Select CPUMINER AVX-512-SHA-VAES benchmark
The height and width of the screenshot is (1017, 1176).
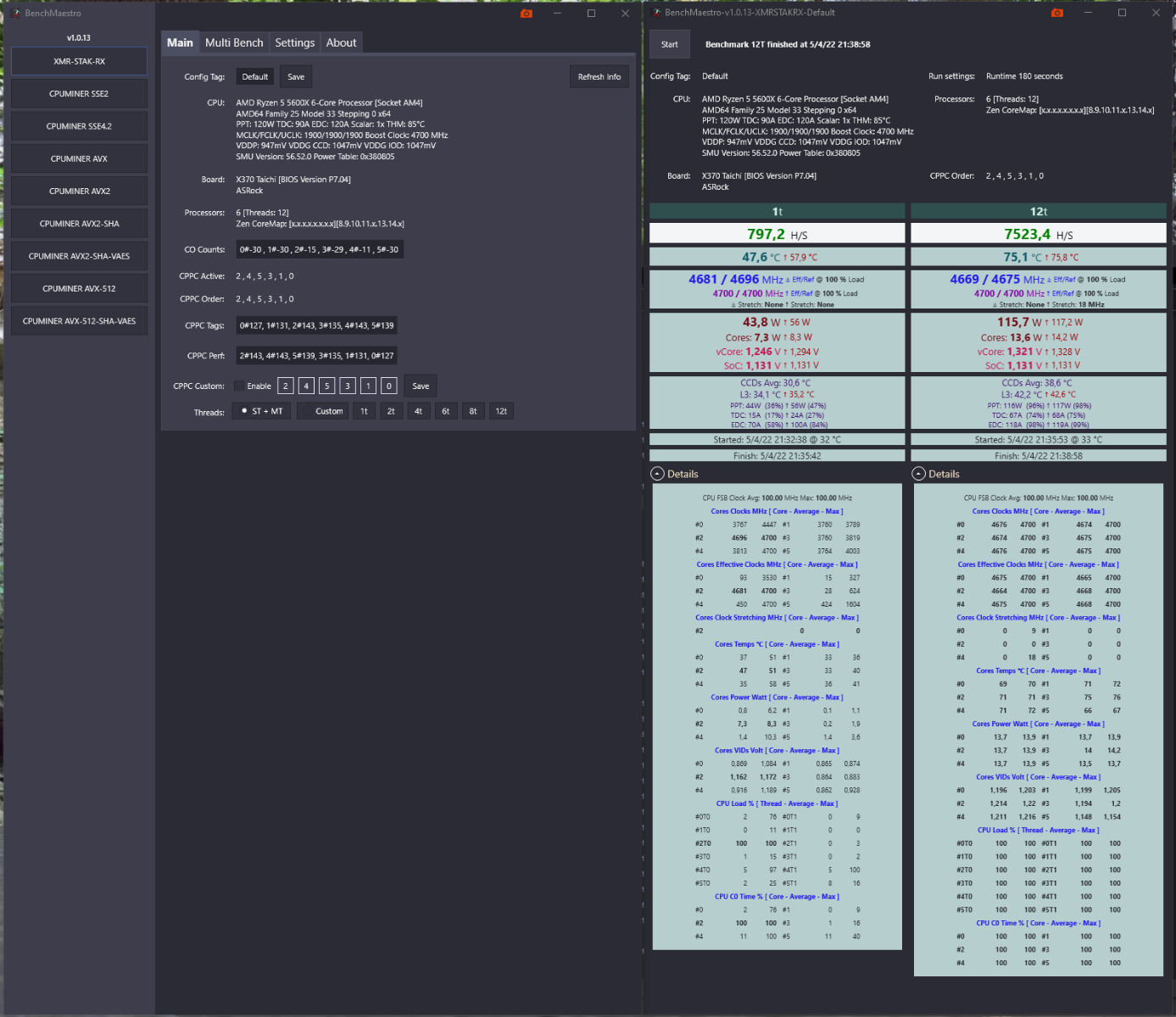pyautogui.click(x=79, y=321)
